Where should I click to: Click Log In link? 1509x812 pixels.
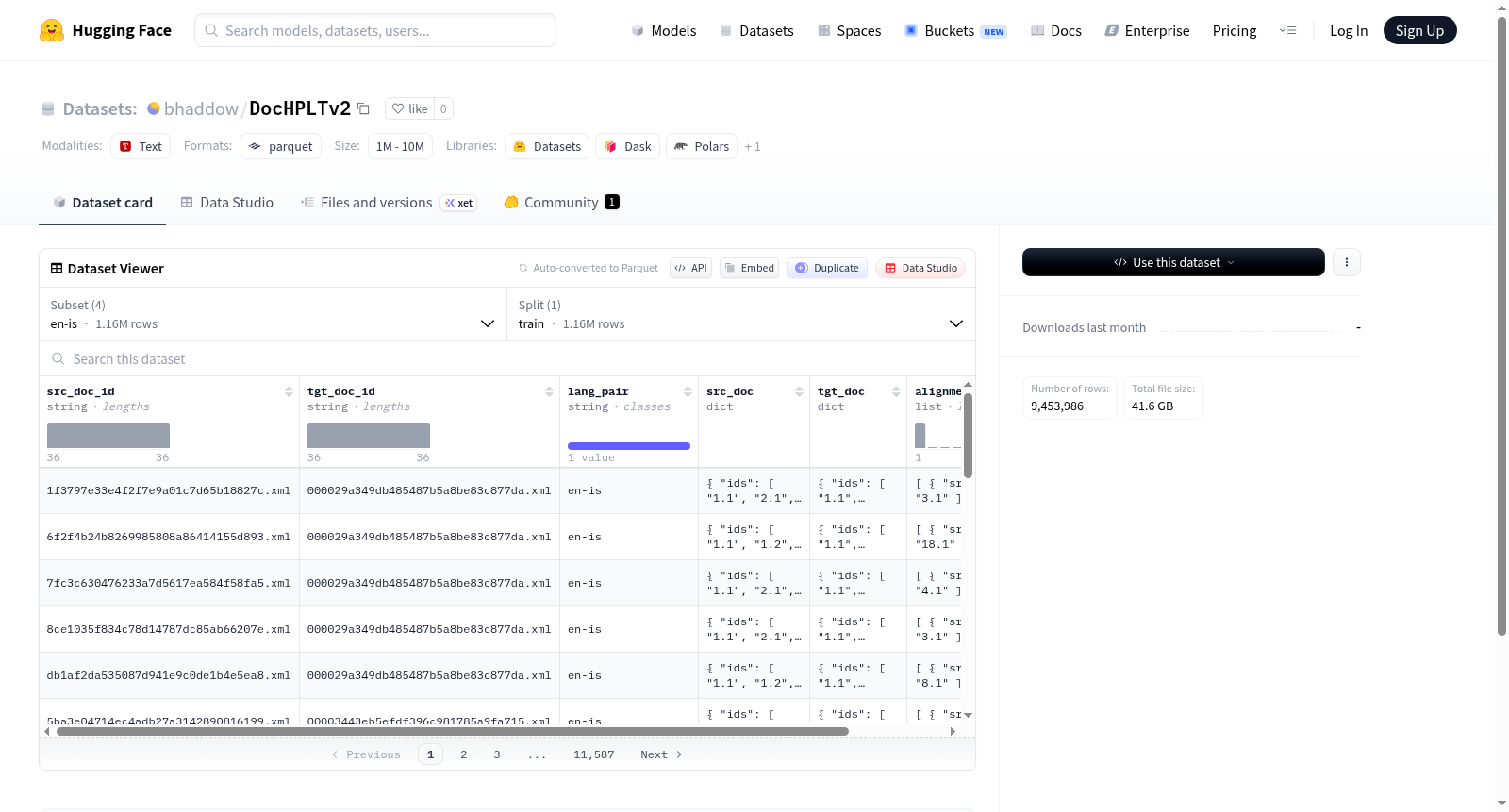tap(1349, 30)
